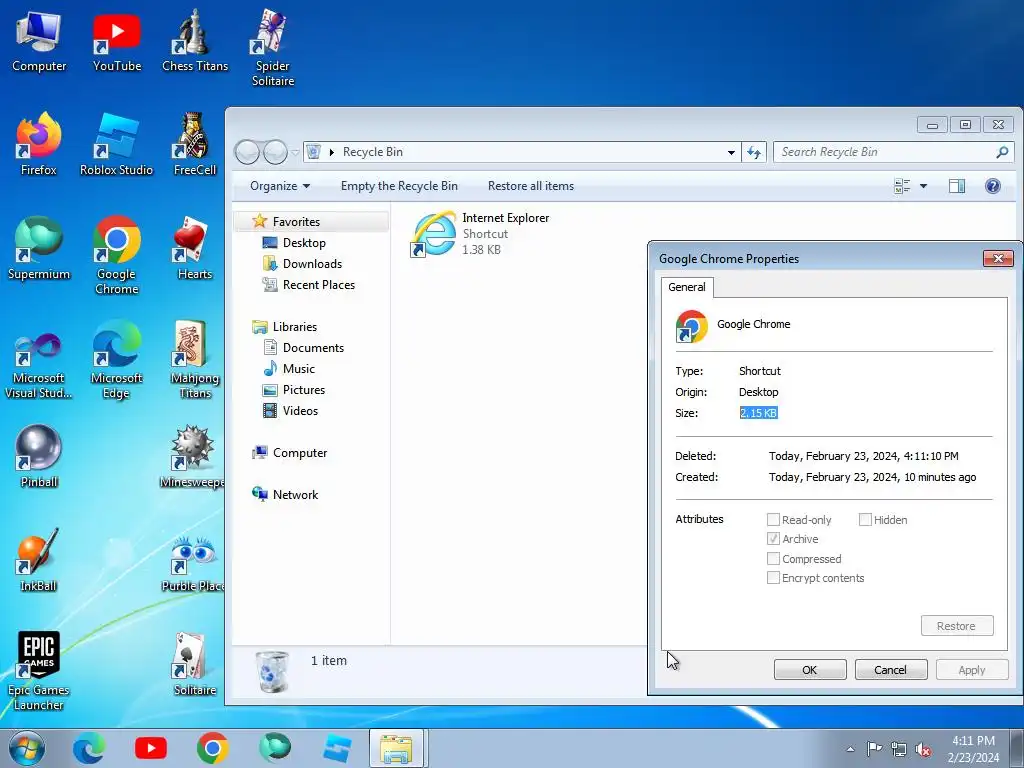Image resolution: width=1024 pixels, height=768 pixels.
Task: Toggle the Encrypt contents checkbox
Action: click(x=773, y=578)
